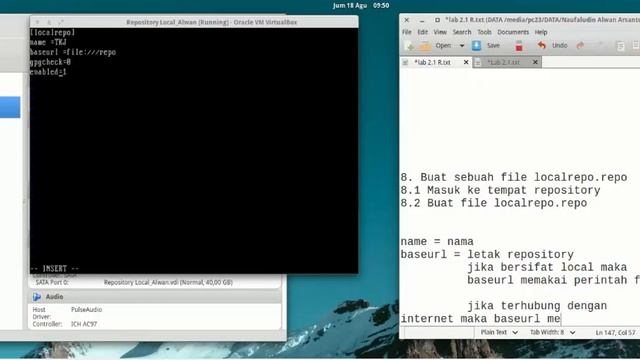The image size is (640, 360).
Task: Click the 'jika bersifat local maka' line
Action: [x=547, y=268]
